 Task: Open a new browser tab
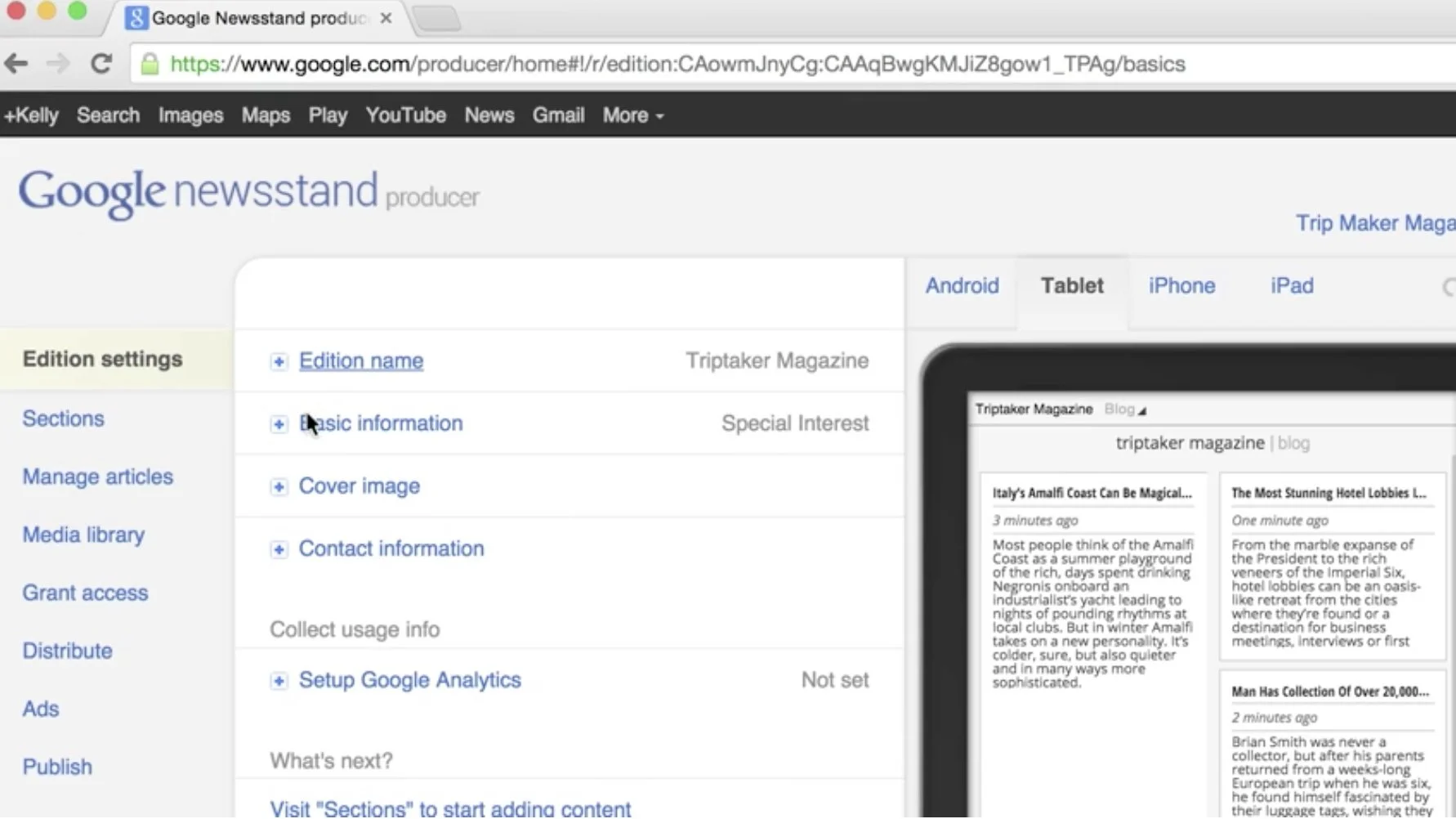(x=436, y=18)
